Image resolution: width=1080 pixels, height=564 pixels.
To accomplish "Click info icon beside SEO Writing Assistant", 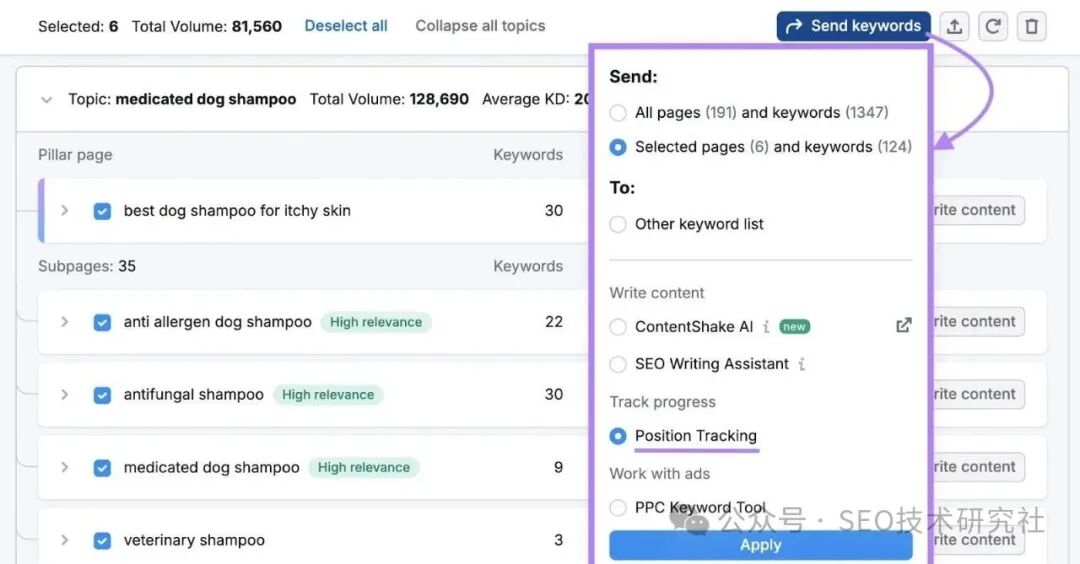I will [802, 364].
